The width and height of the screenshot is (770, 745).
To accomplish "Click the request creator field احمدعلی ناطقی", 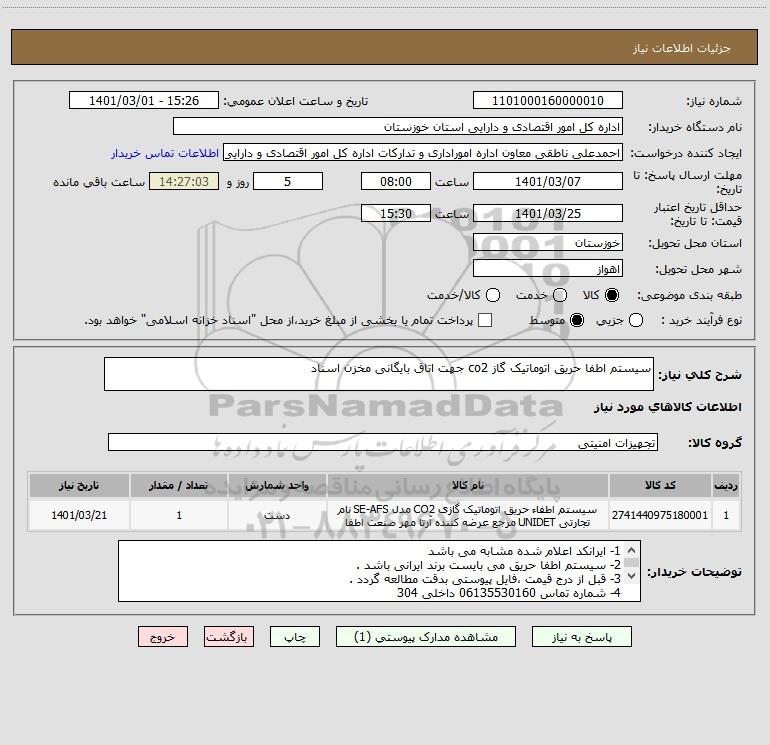I will pos(423,153).
